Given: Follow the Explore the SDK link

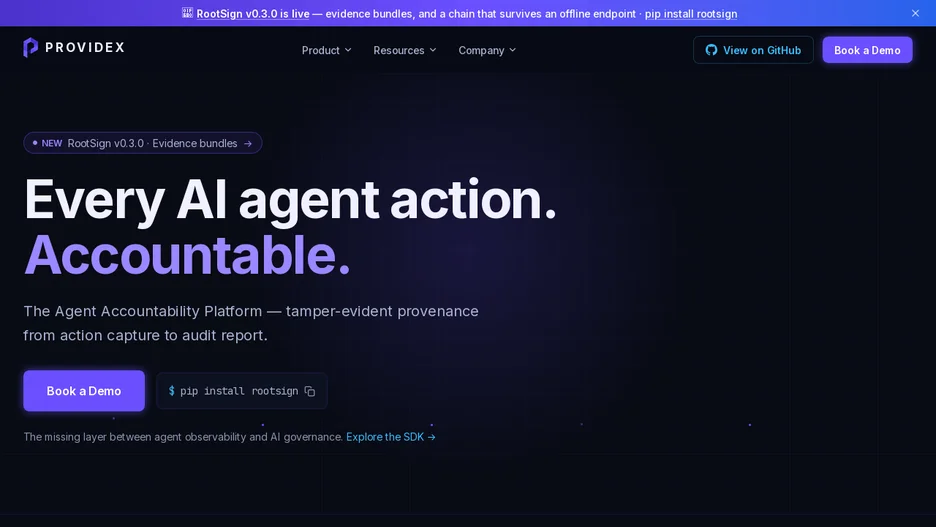Looking at the screenshot, I should pos(391,437).
